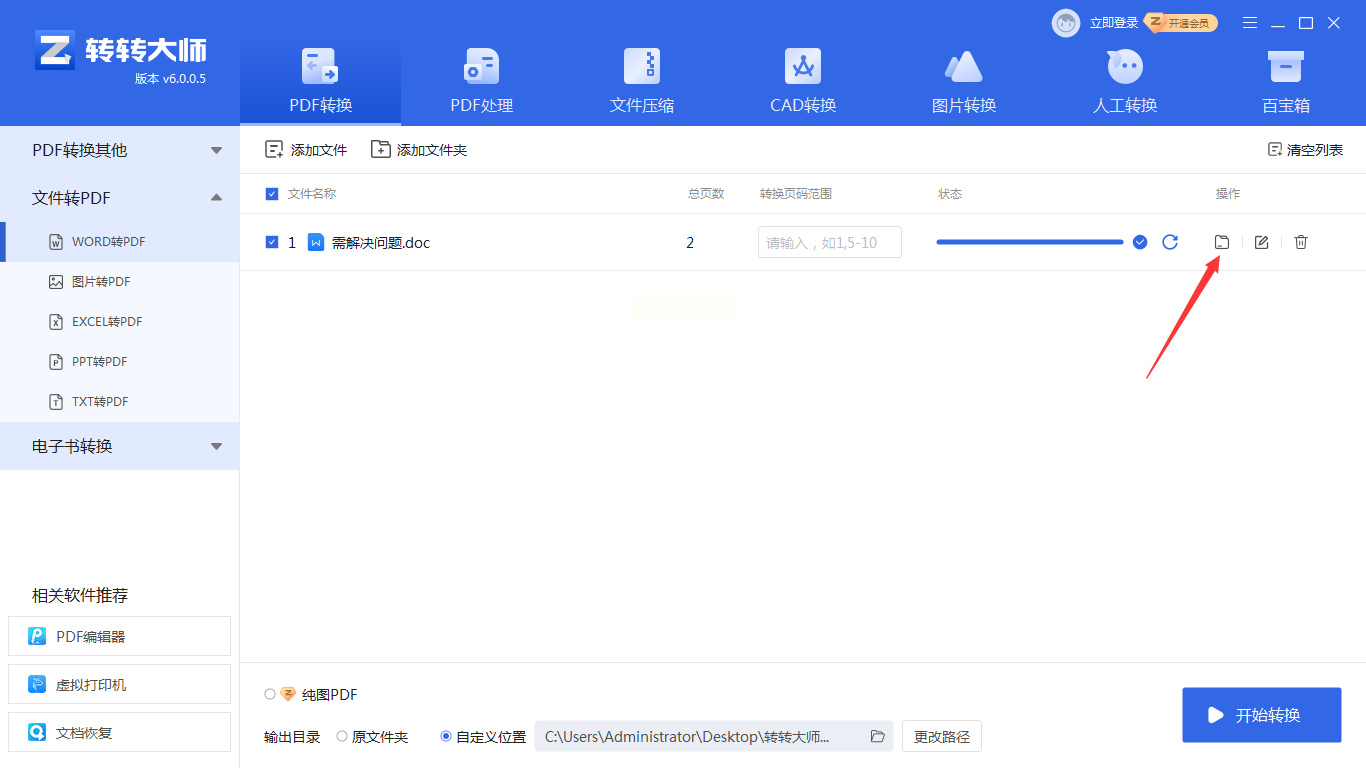Screen dimensions: 1366x768
Task: Toggle the select-all checkbox beside 文件名称
Action: [272, 194]
